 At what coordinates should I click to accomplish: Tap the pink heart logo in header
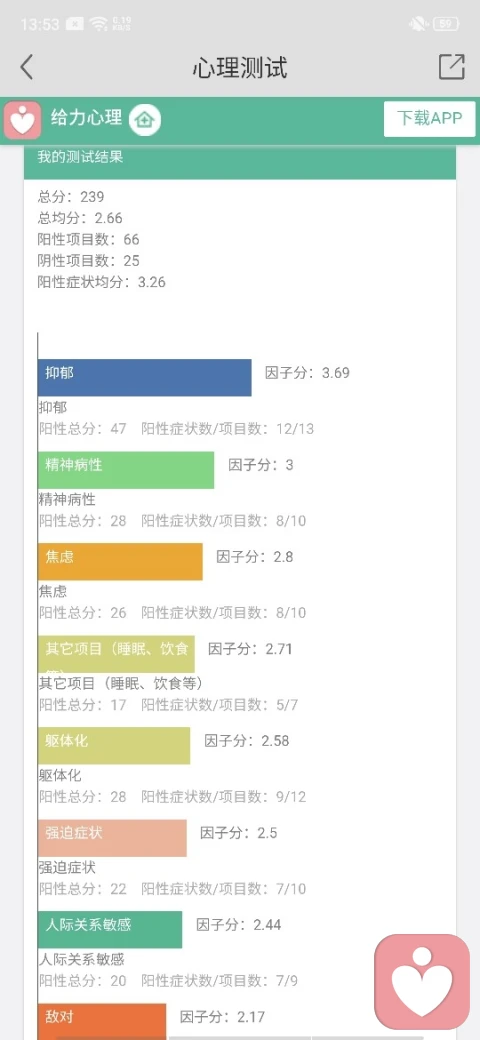click(23, 121)
